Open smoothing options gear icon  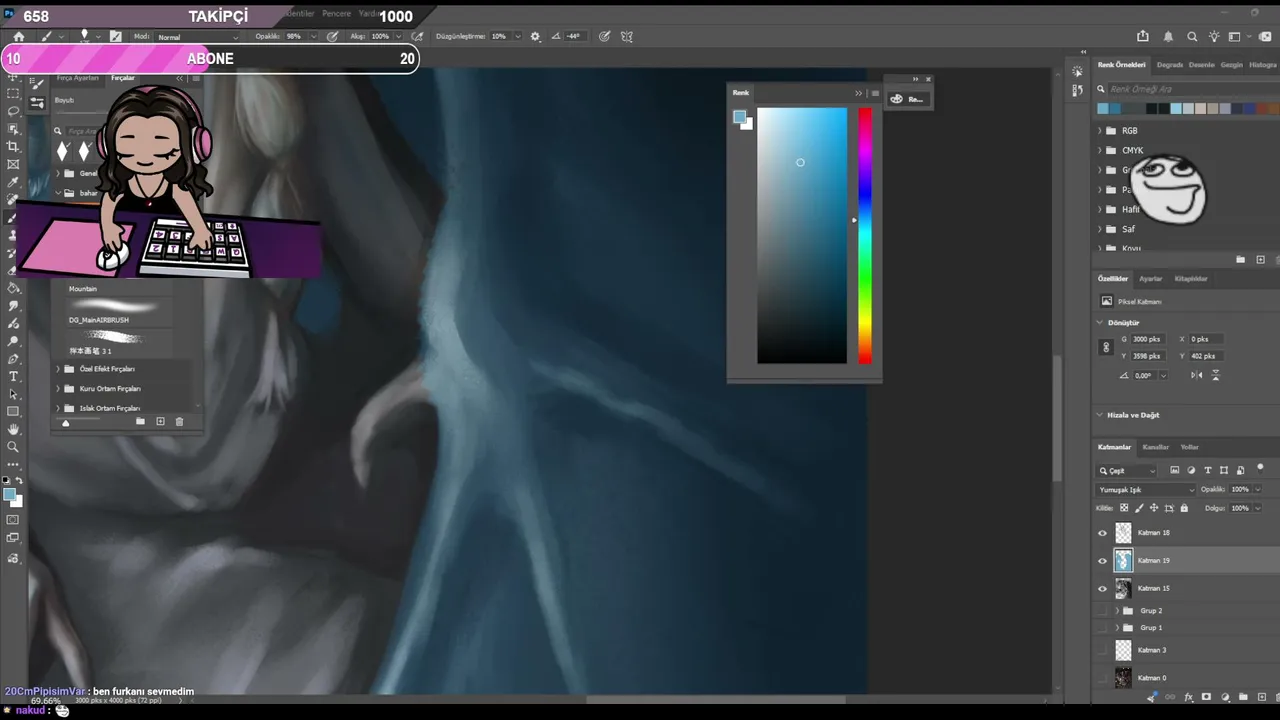(x=535, y=36)
